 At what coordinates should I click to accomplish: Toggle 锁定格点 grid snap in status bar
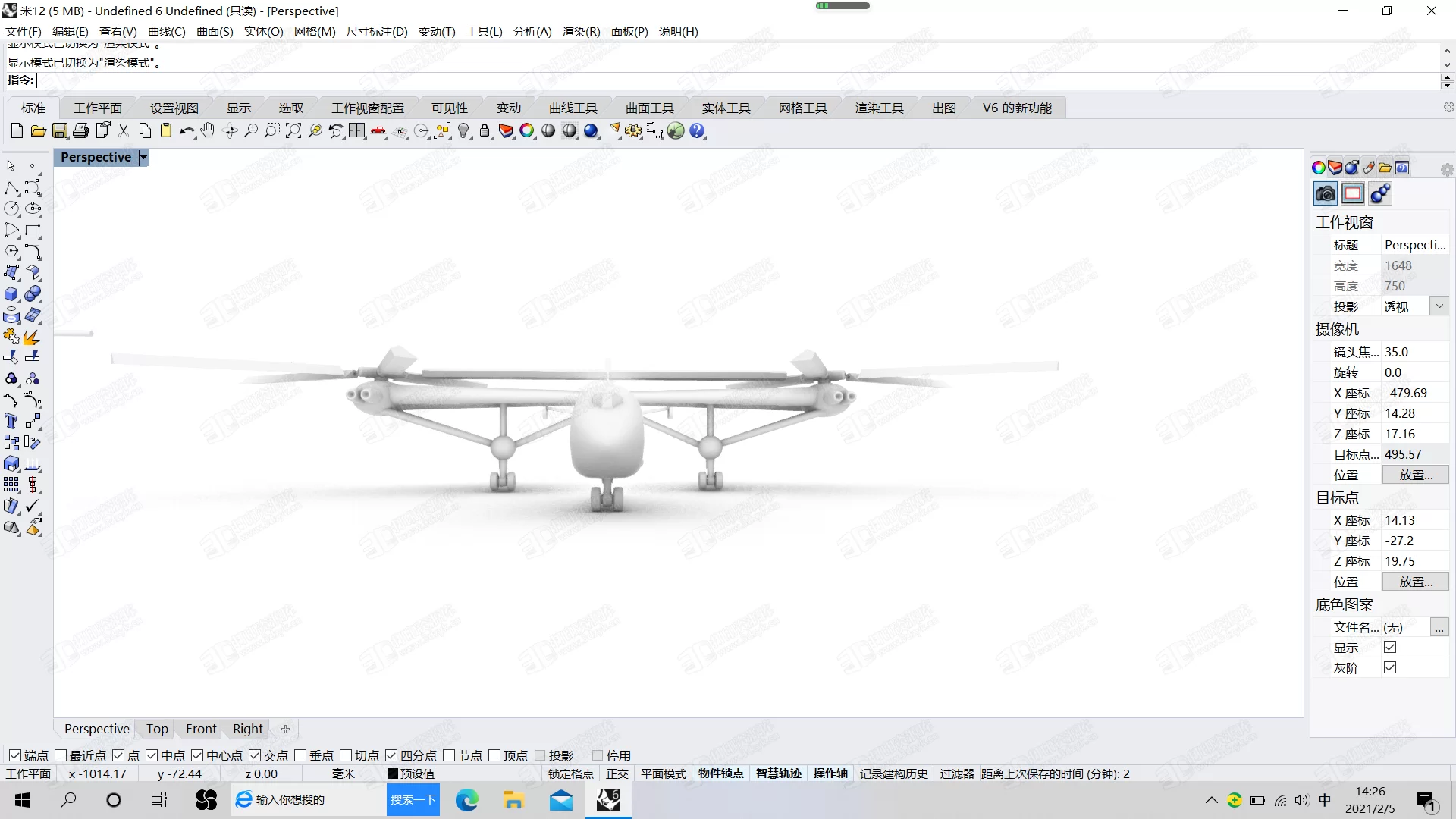[x=570, y=773]
